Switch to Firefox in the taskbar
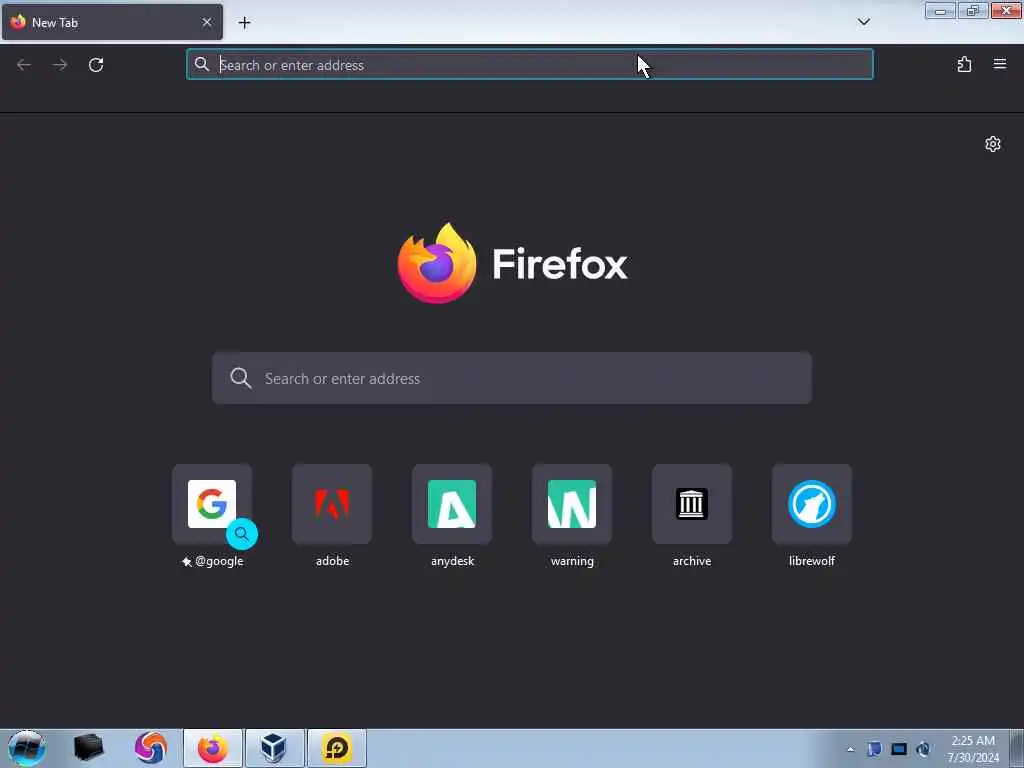This screenshot has width=1024, height=768. click(x=213, y=748)
